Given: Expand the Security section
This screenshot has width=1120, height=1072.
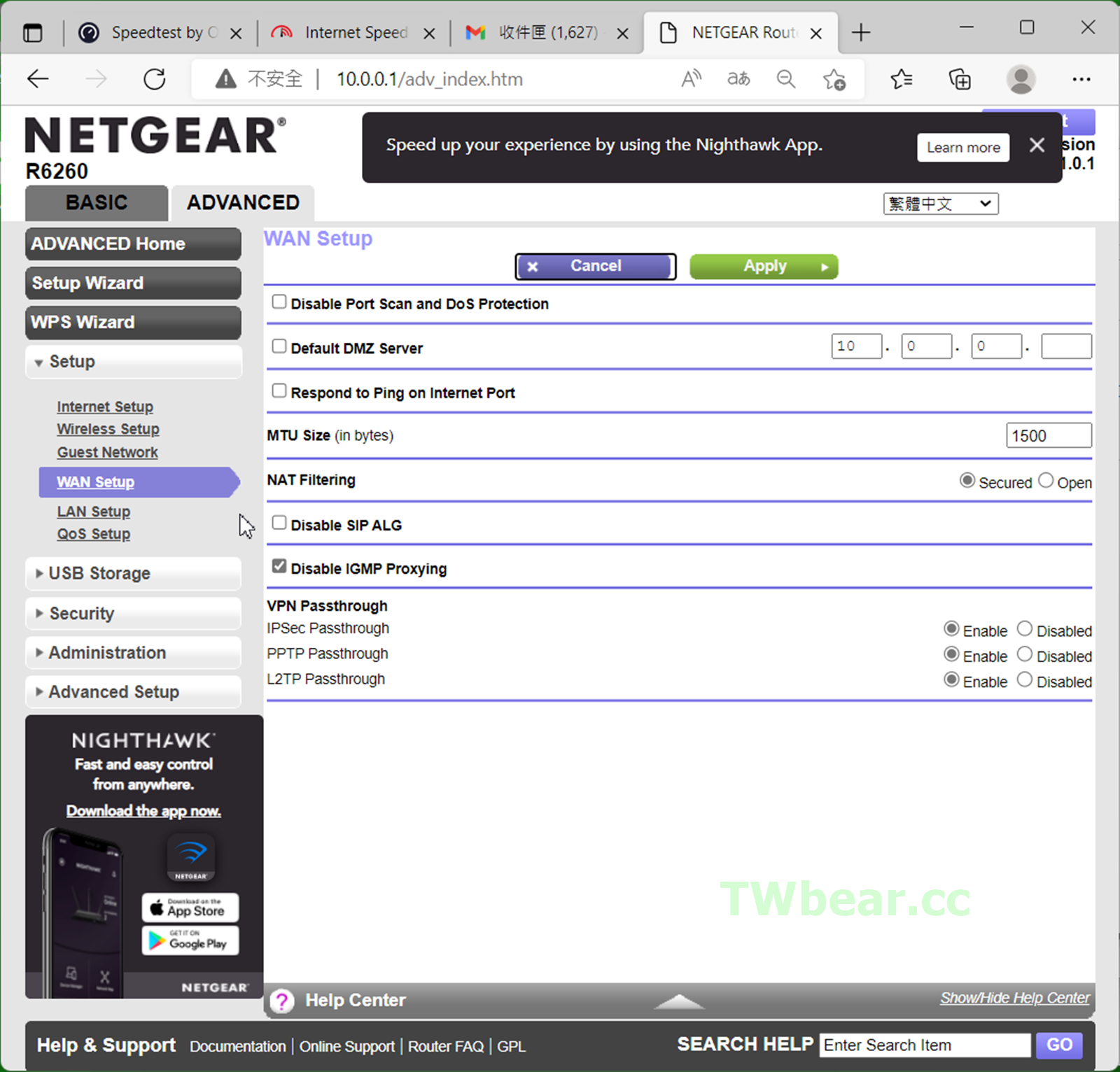Looking at the screenshot, I should point(133,614).
